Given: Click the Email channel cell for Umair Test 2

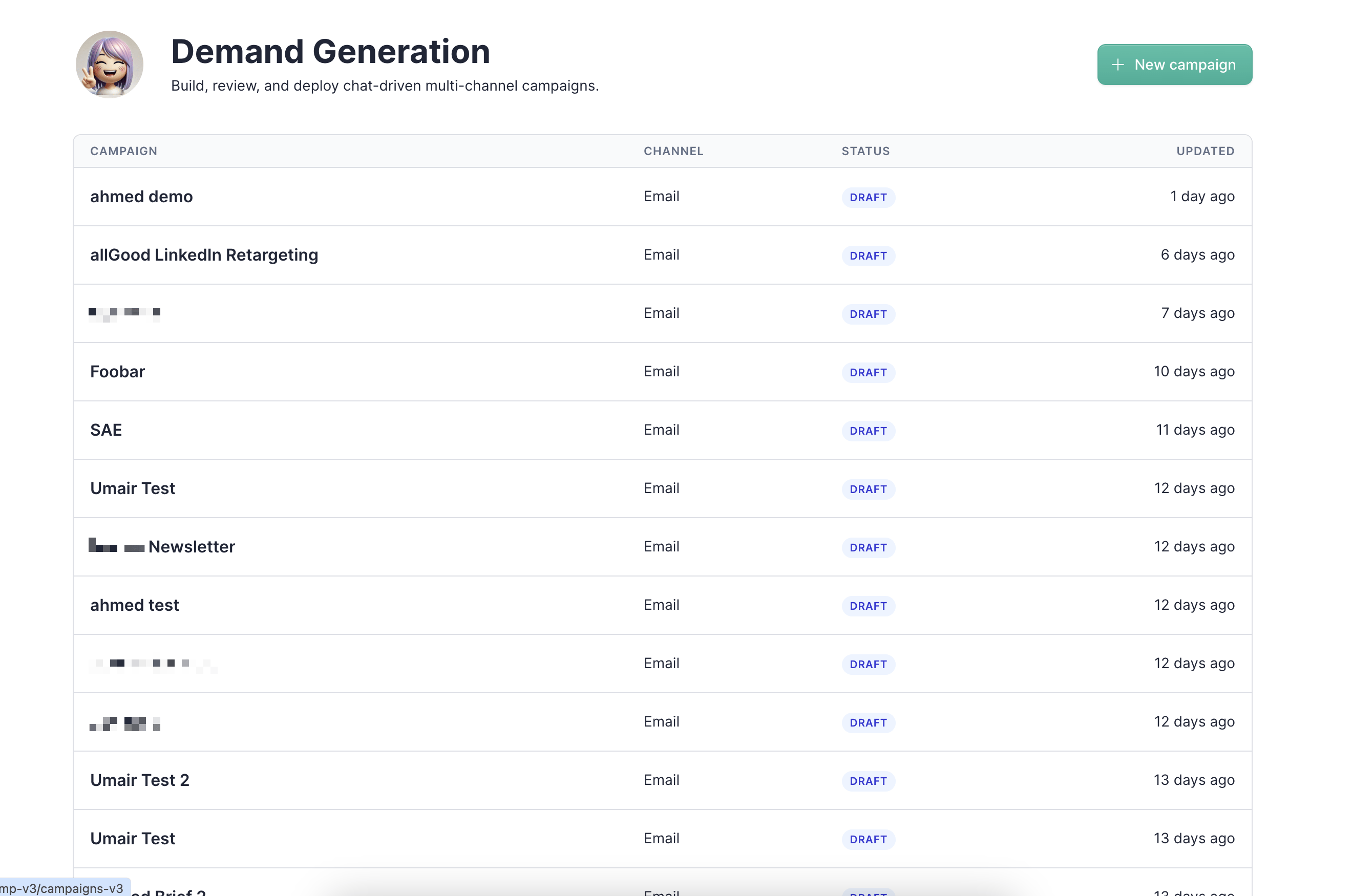Looking at the screenshot, I should (x=661, y=780).
